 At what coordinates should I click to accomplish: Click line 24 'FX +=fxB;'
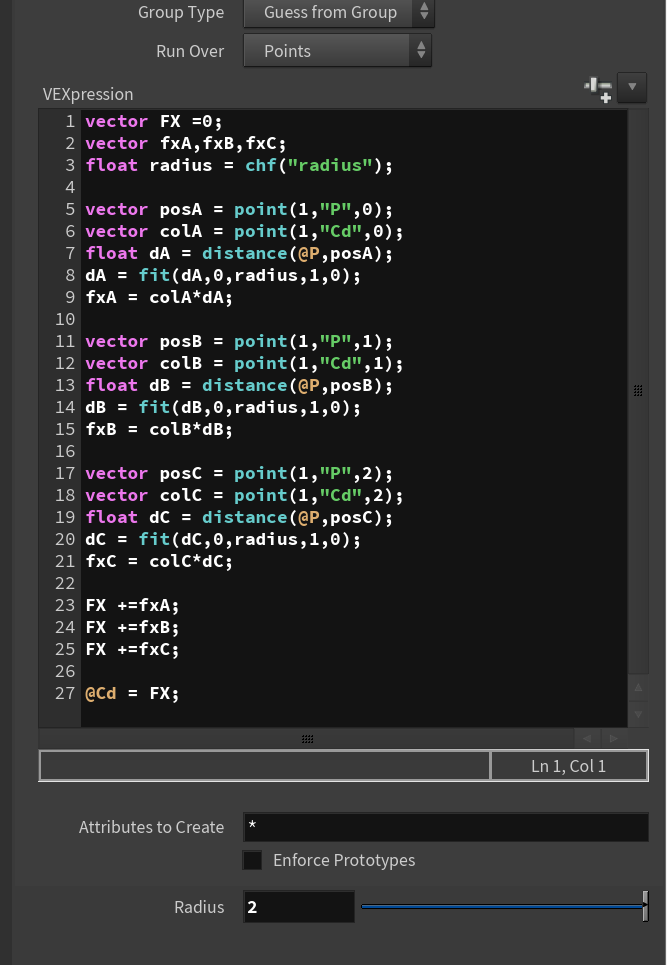pos(132,627)
